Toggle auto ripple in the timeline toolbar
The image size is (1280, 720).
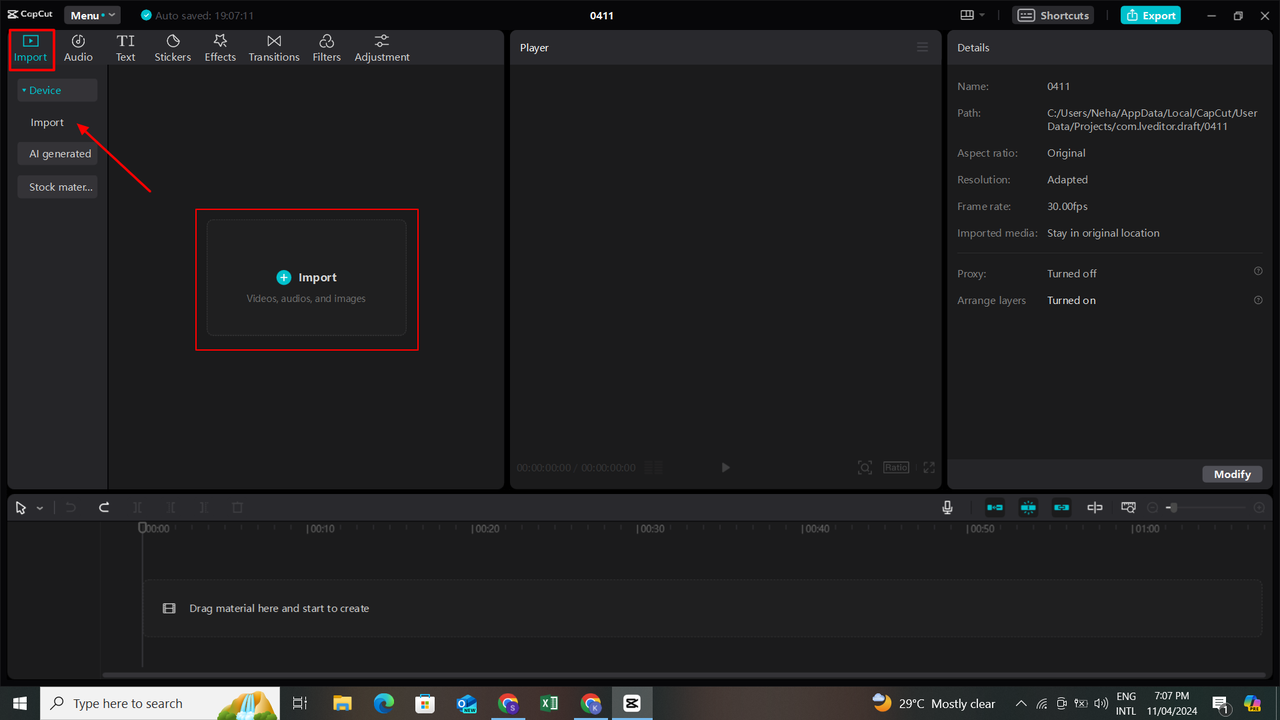coord(994,507)
